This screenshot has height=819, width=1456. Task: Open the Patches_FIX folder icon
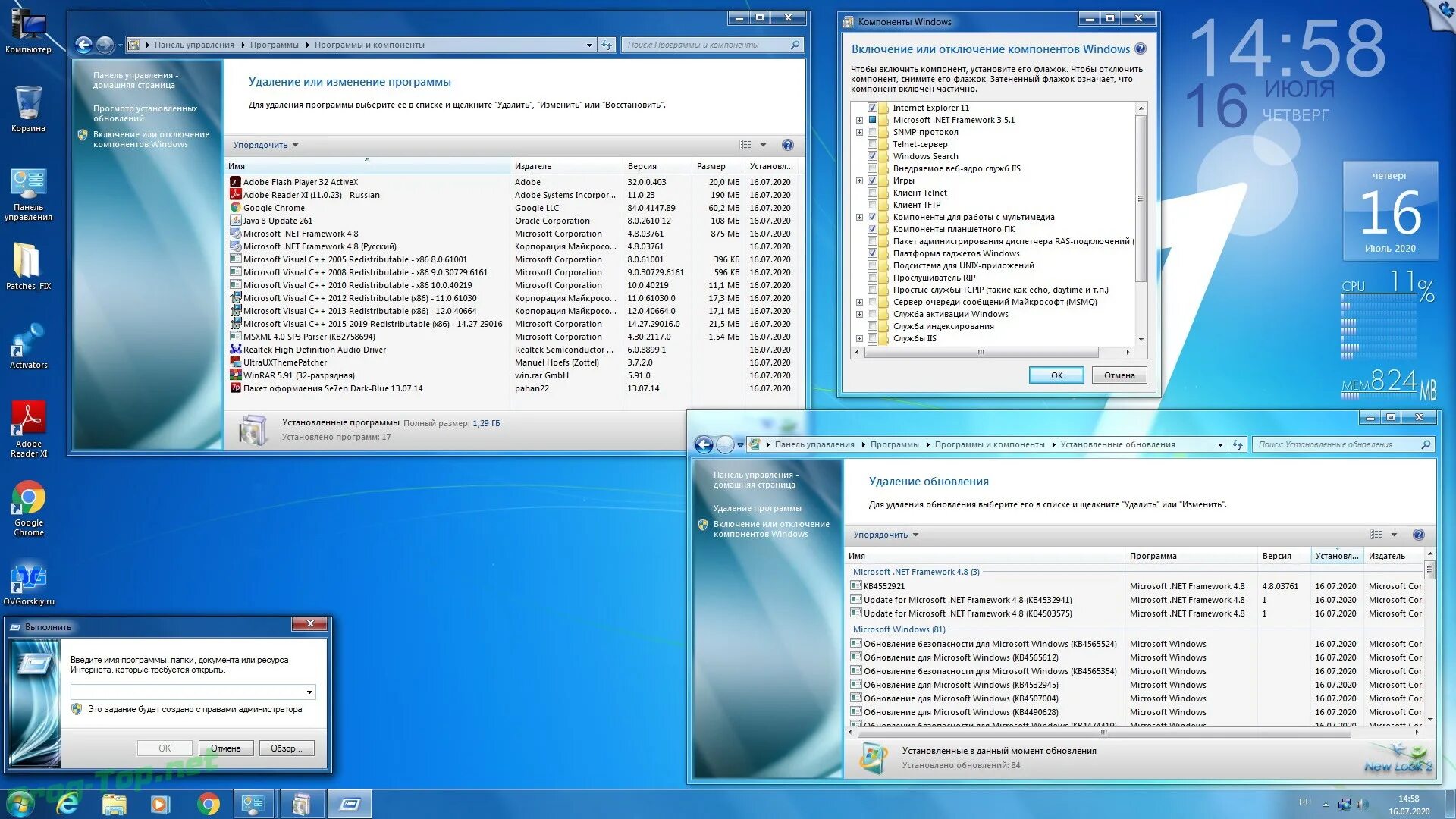pyautogui.click(x=28, y=262)
